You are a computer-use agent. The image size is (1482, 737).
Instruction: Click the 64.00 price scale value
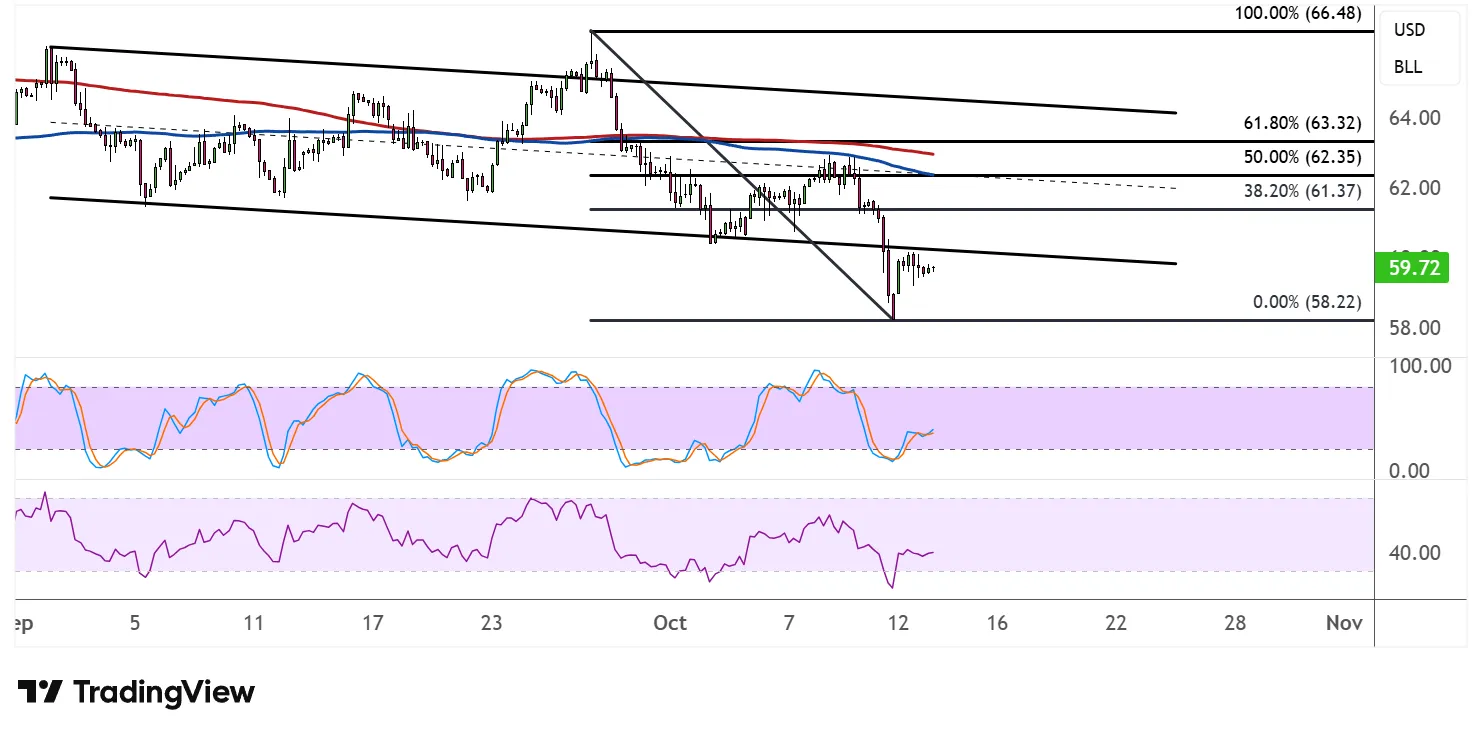(1415, 118)
